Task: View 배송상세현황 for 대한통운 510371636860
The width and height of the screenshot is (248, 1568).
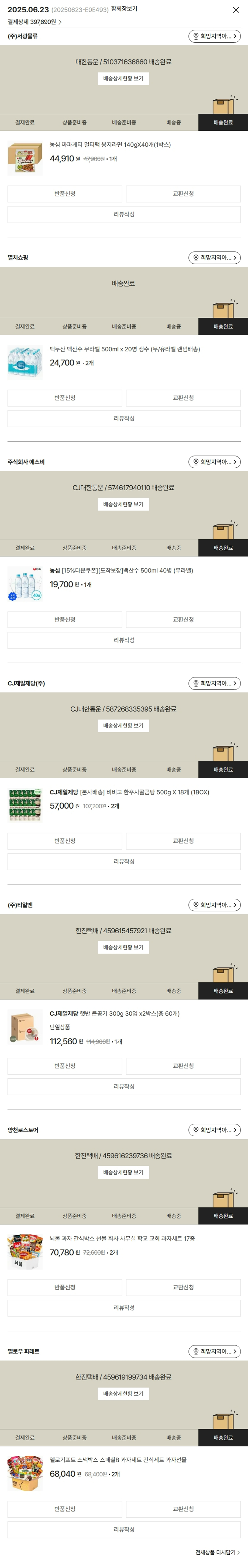Action: pos(123,79)
